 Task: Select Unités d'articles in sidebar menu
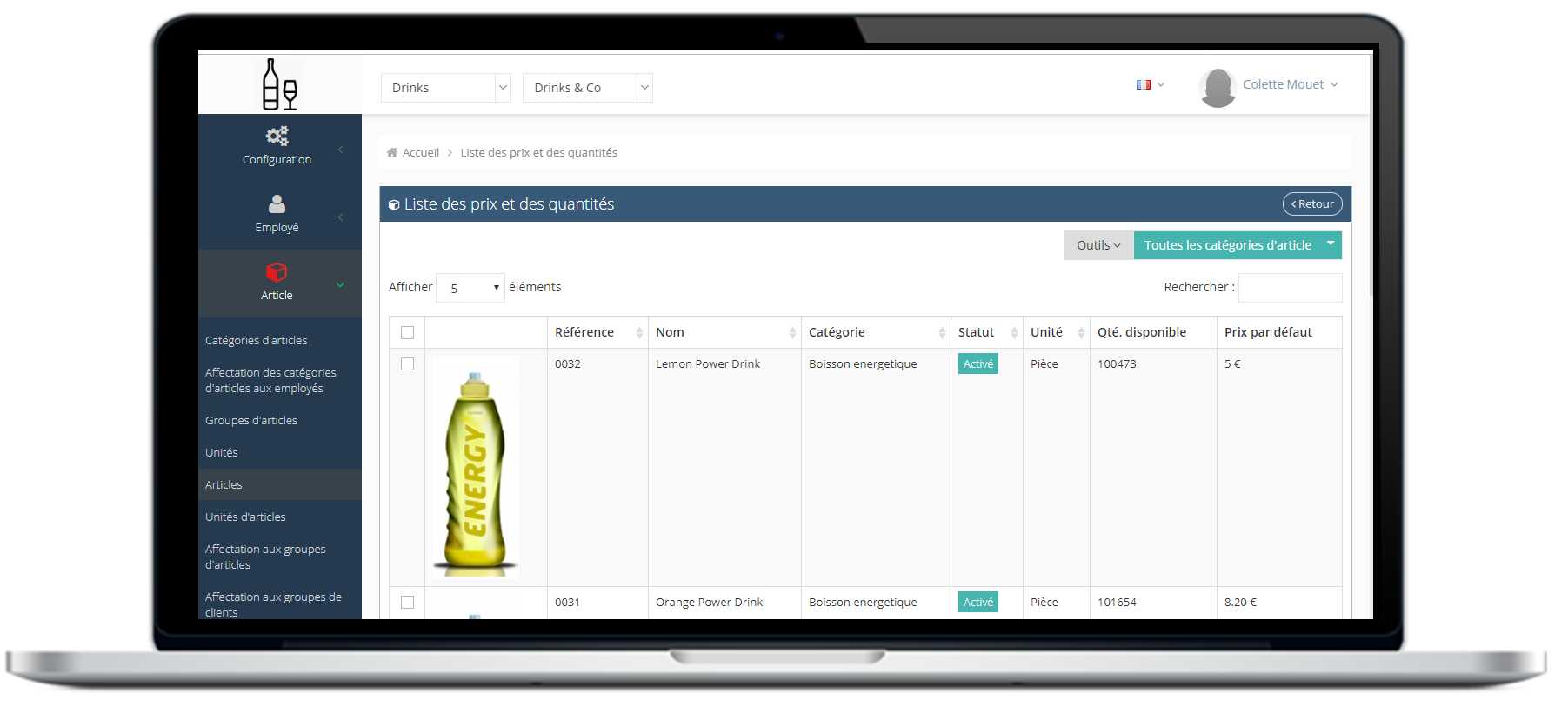pyautogui.click(x=245, y=517)
